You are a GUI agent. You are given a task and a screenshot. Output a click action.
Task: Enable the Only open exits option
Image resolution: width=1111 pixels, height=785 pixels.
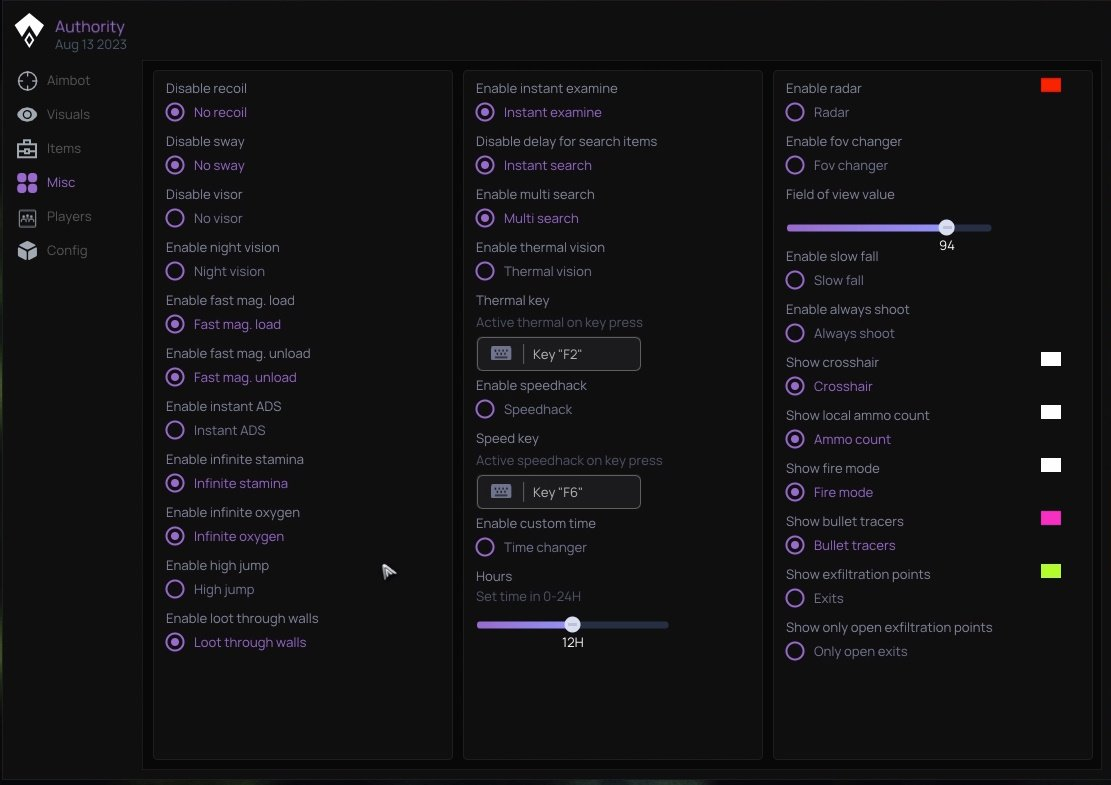click(x=795, y=651)
